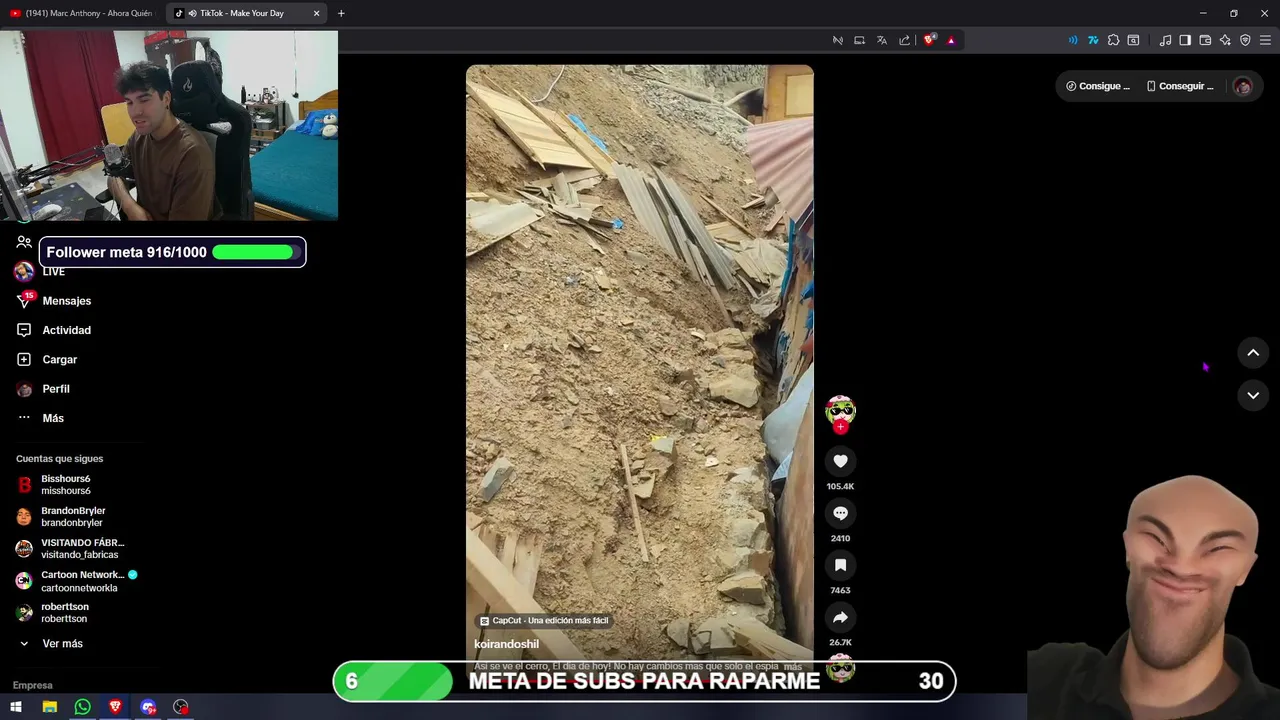The image size is (1280, 720).
Task: Like the video with the heart icon
Action: (840, 461)
